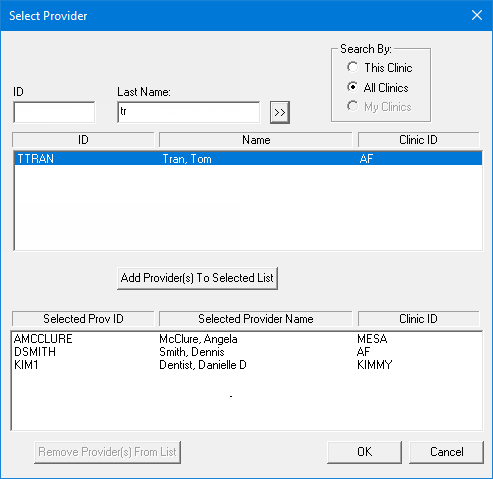Select the KIM1 Dentist, Danielle D entry
This screenshot has height=479, width=493.
tap(247, 365)
